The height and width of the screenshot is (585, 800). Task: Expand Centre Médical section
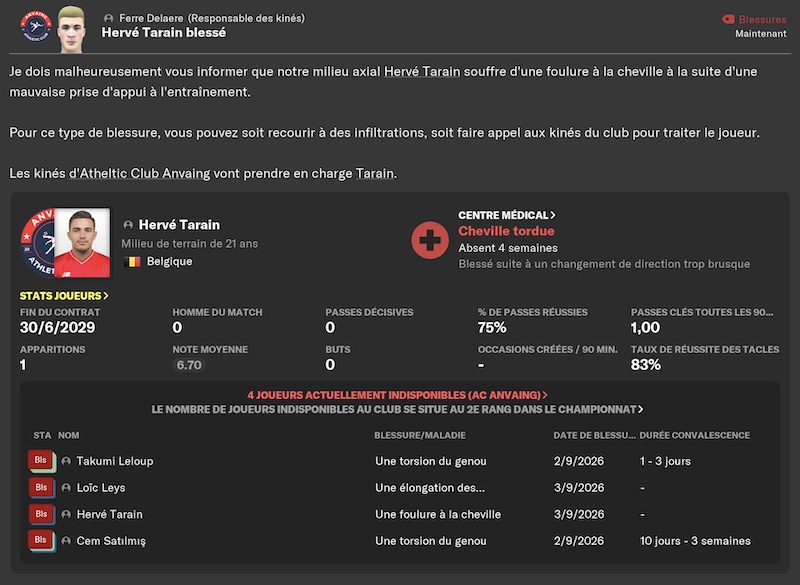point(507,215)
